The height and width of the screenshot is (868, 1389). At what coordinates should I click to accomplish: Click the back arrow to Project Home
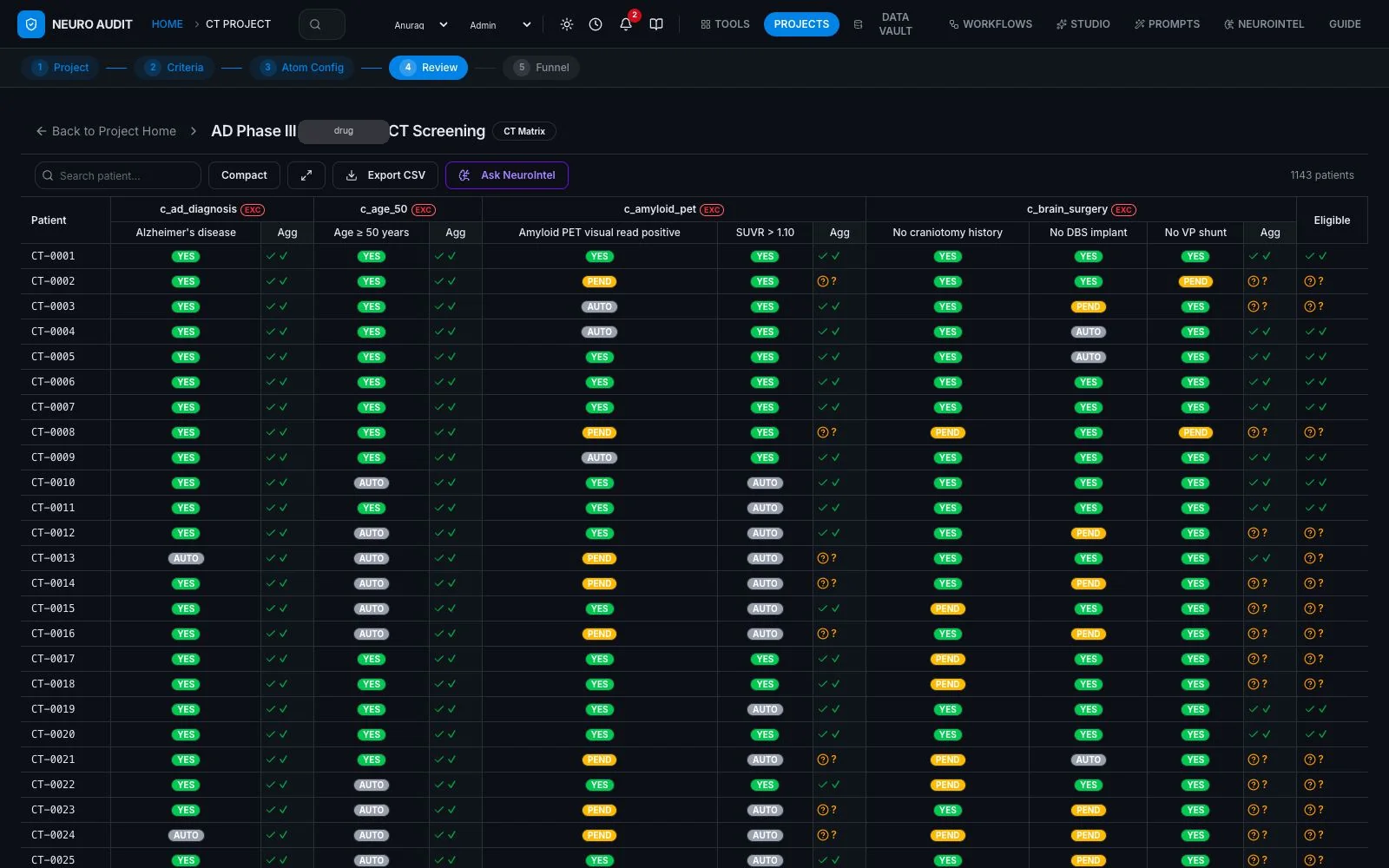tap(41, 131)
